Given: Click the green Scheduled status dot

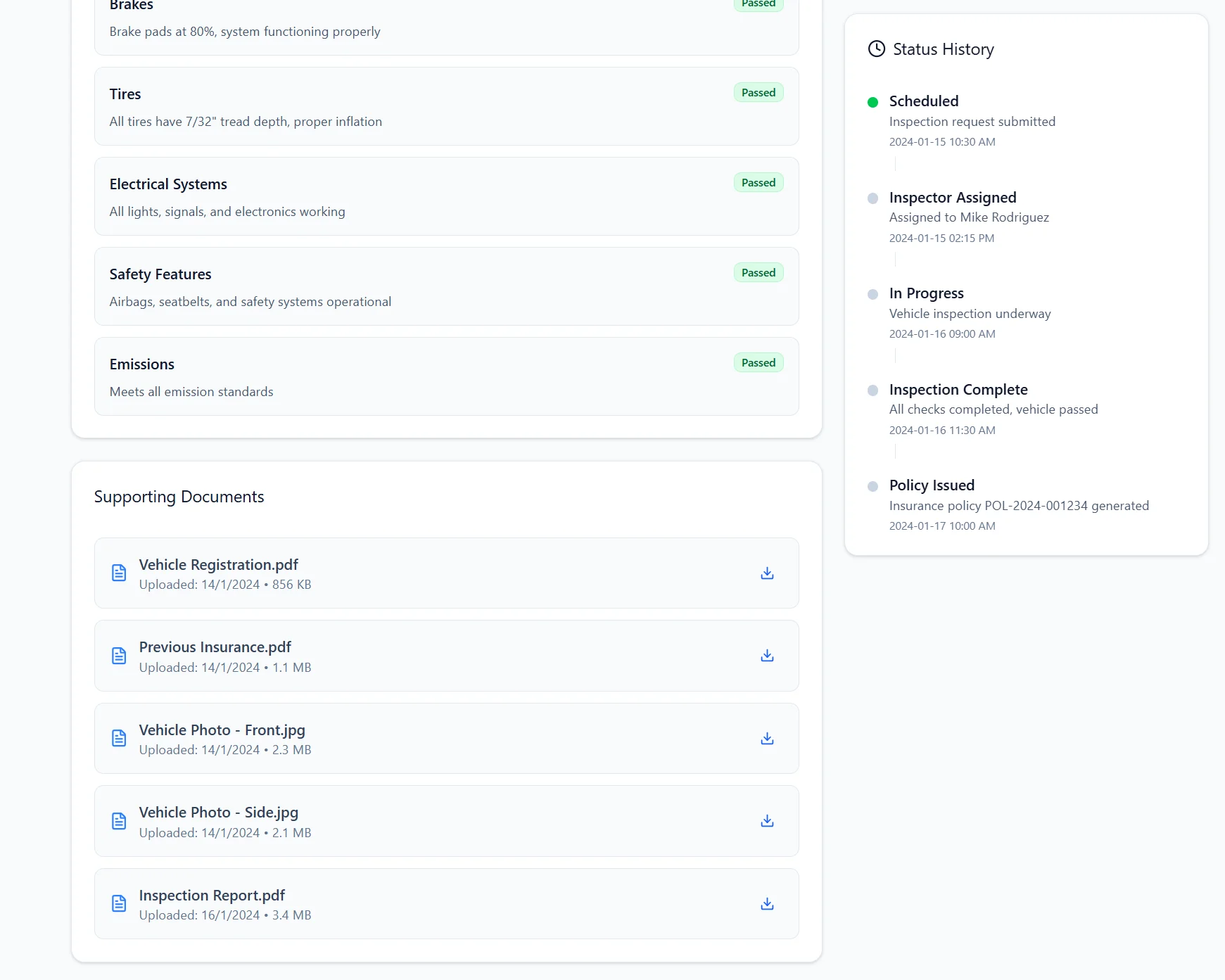Looking at the screenshot, I should click(872, 103).
